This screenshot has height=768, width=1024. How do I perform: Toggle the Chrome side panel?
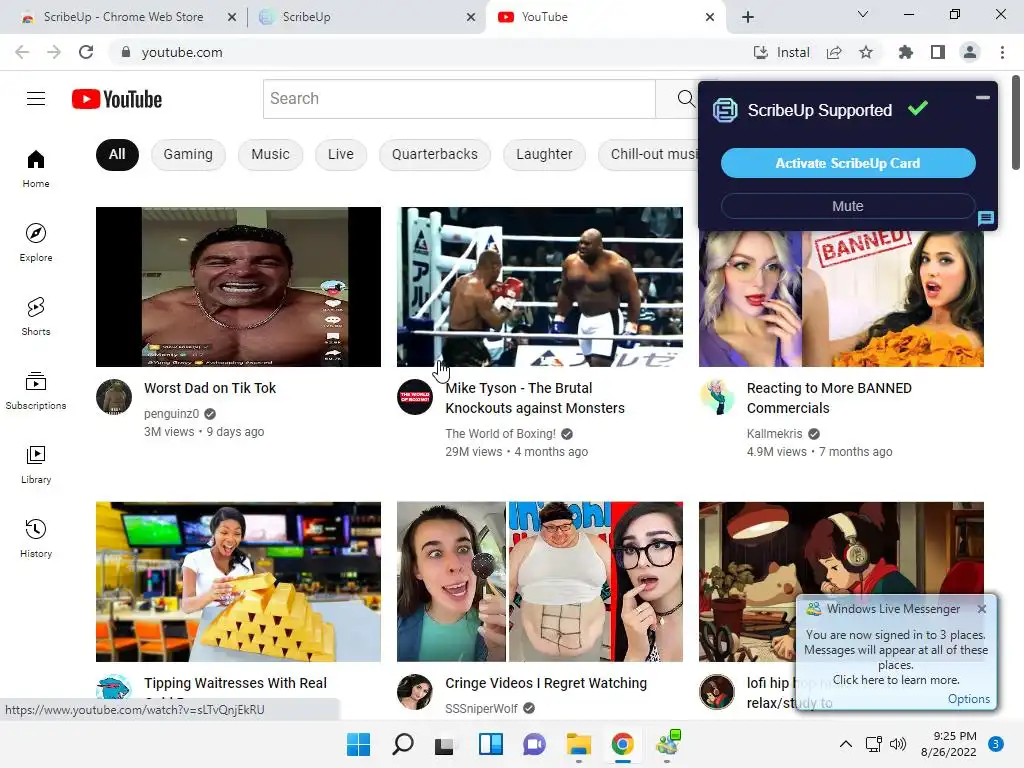tap(938, 52)
